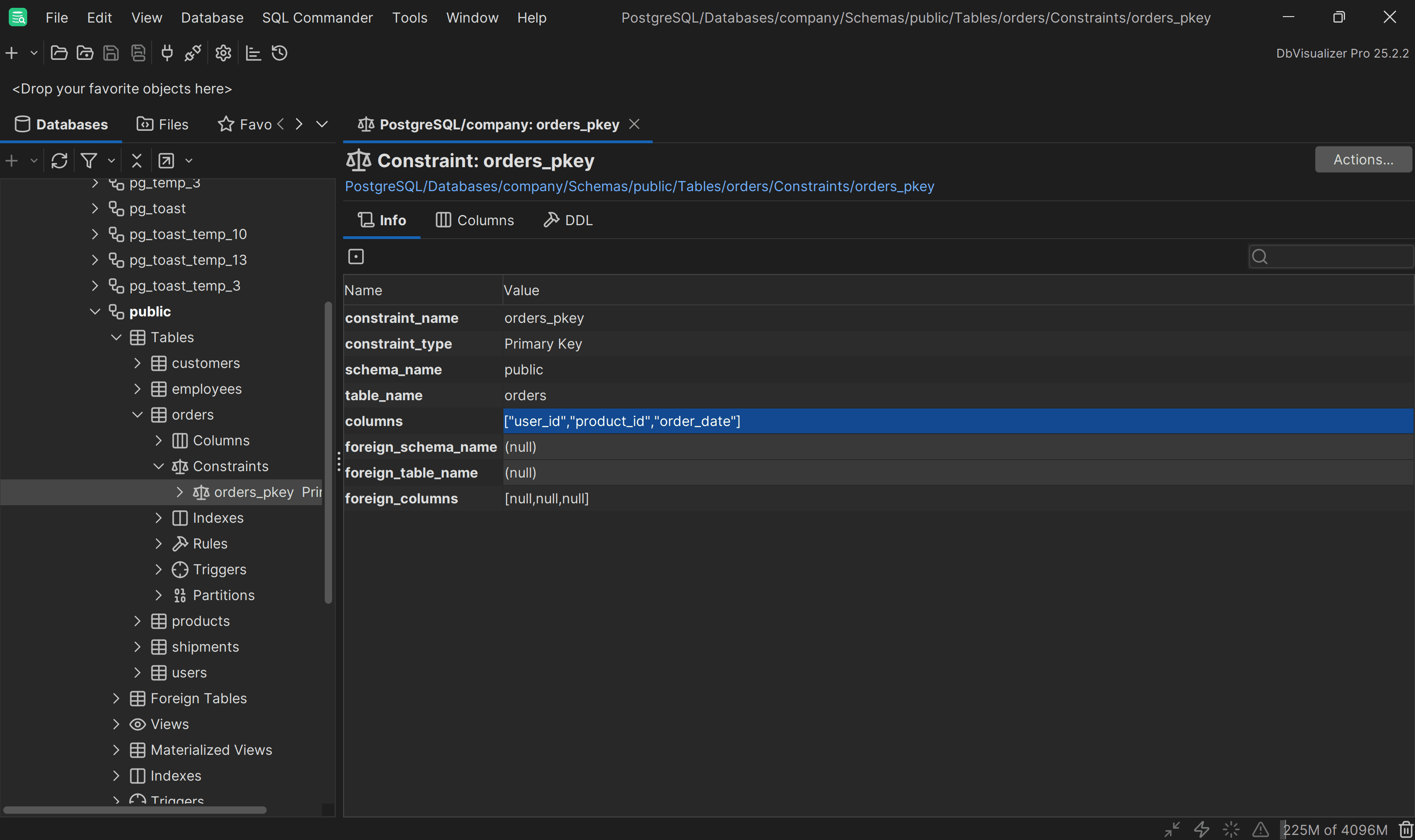Click the create new plus icon in main toolbar
This screenshot has width=1415, height=840.
12,53
